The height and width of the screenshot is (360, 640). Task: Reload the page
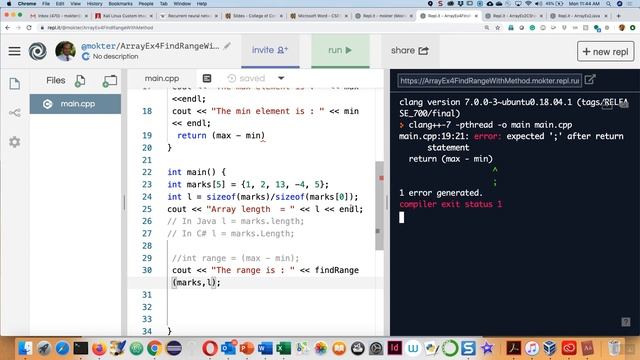pyautogui.click(x=29, y=28)
